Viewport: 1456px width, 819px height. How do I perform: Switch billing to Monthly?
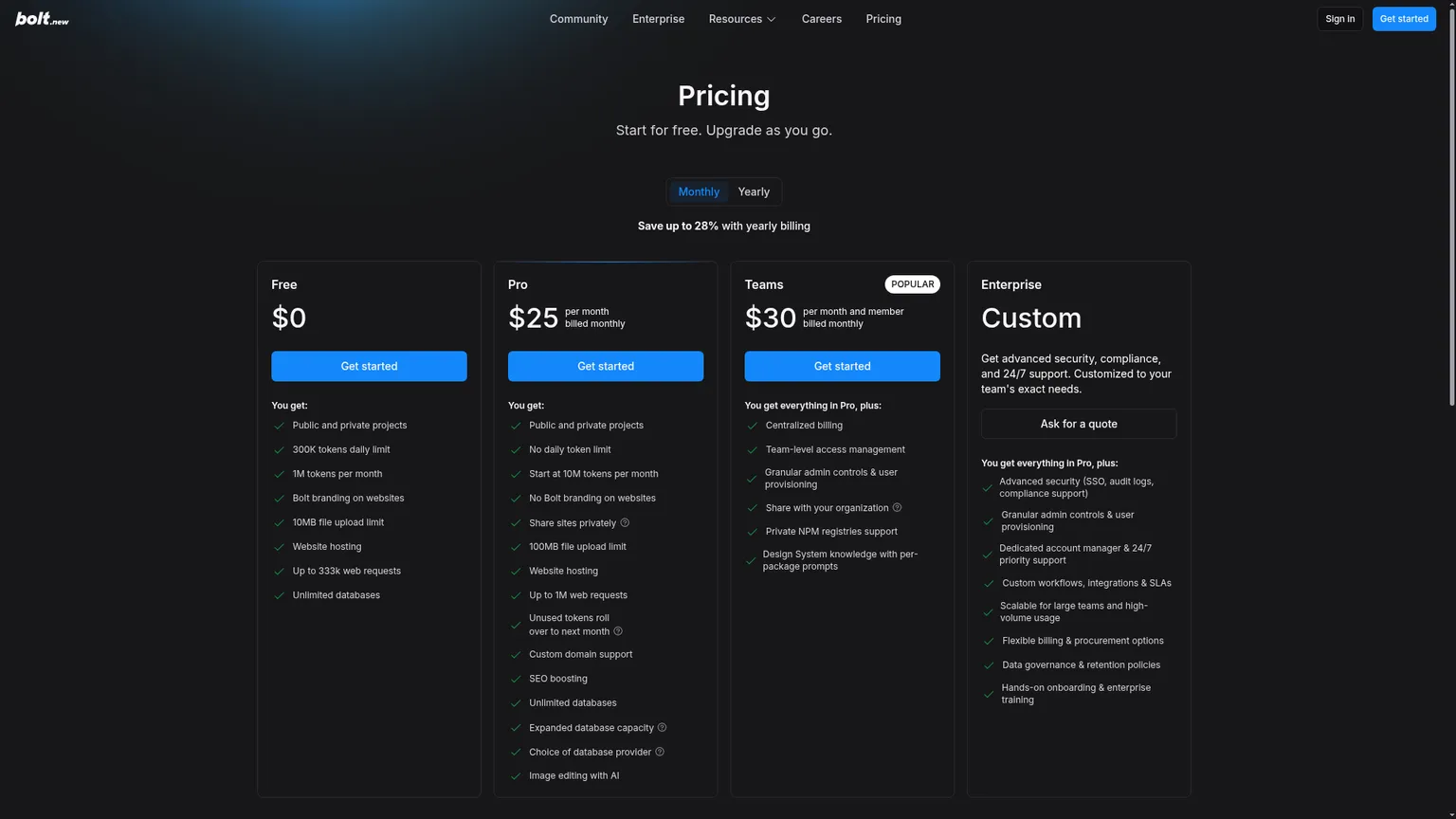click(699, 191)
